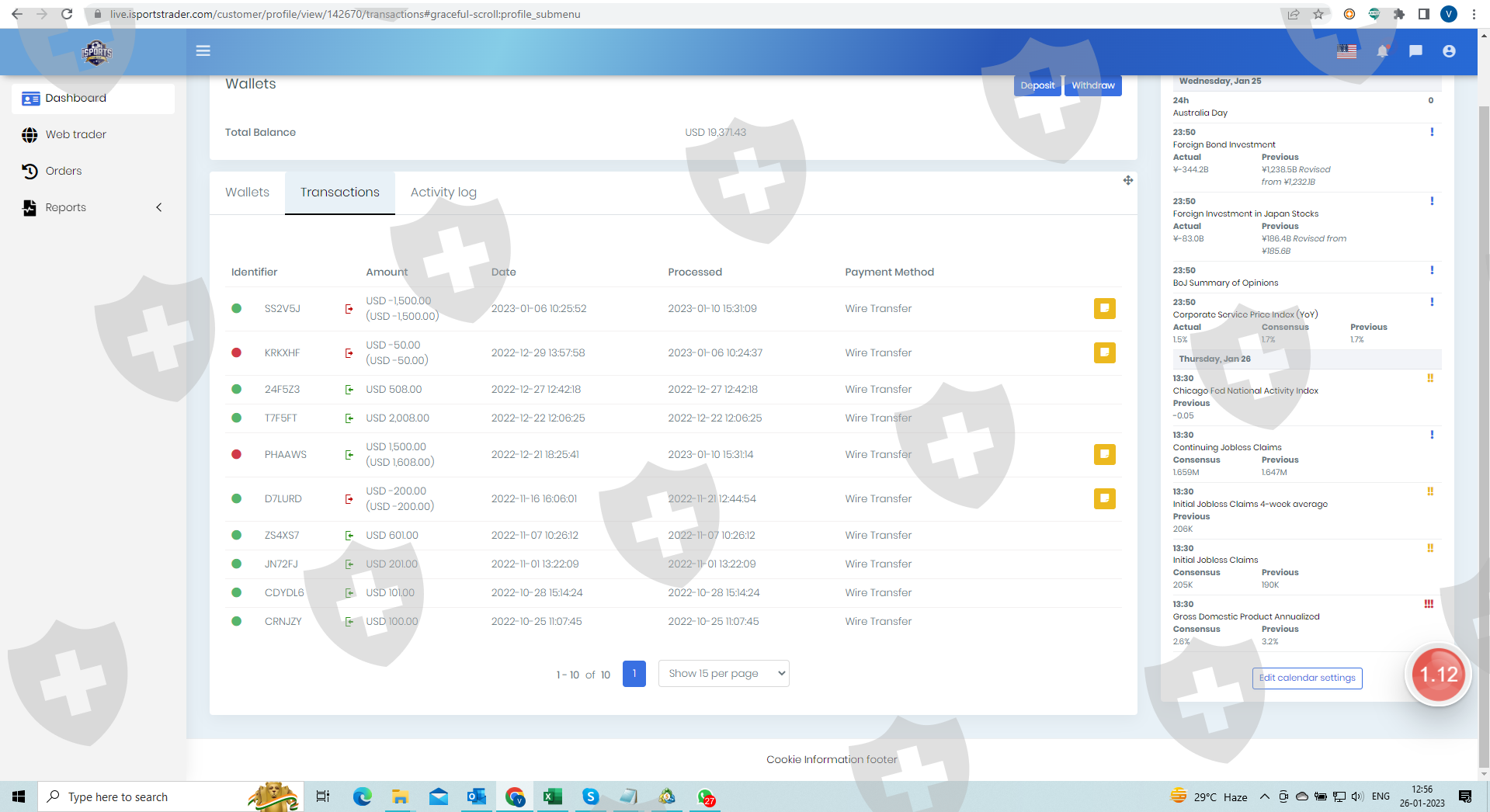The image size is (1490, 812).
Task: Switch to the Activity log tab
Action: (x=443, y=193)
